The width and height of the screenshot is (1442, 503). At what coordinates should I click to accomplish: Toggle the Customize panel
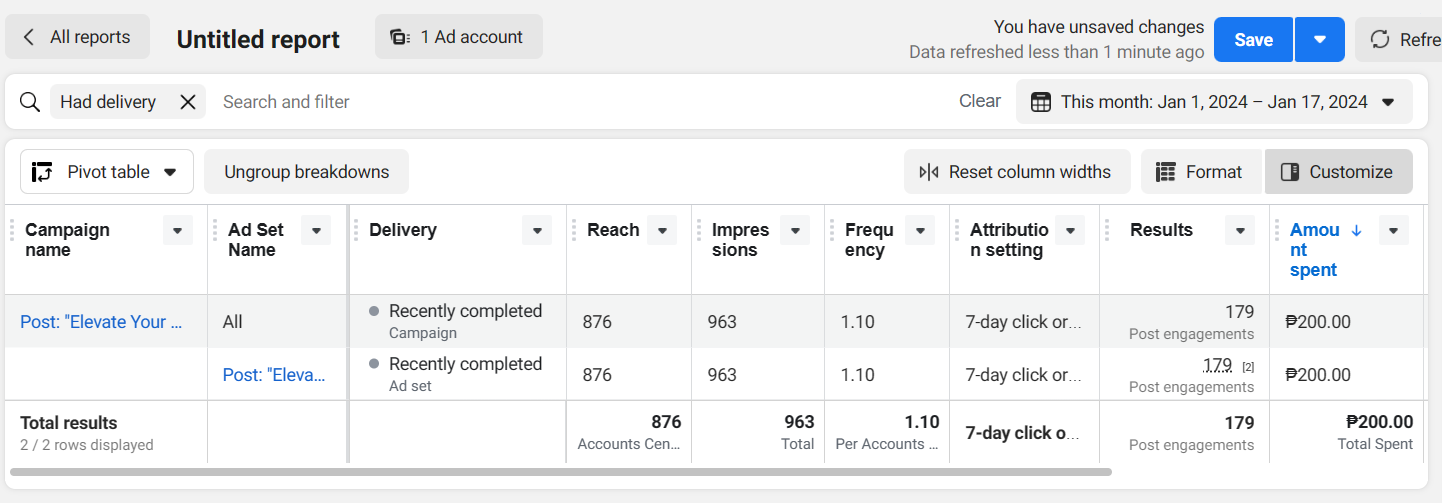(x=1338, y=172)
